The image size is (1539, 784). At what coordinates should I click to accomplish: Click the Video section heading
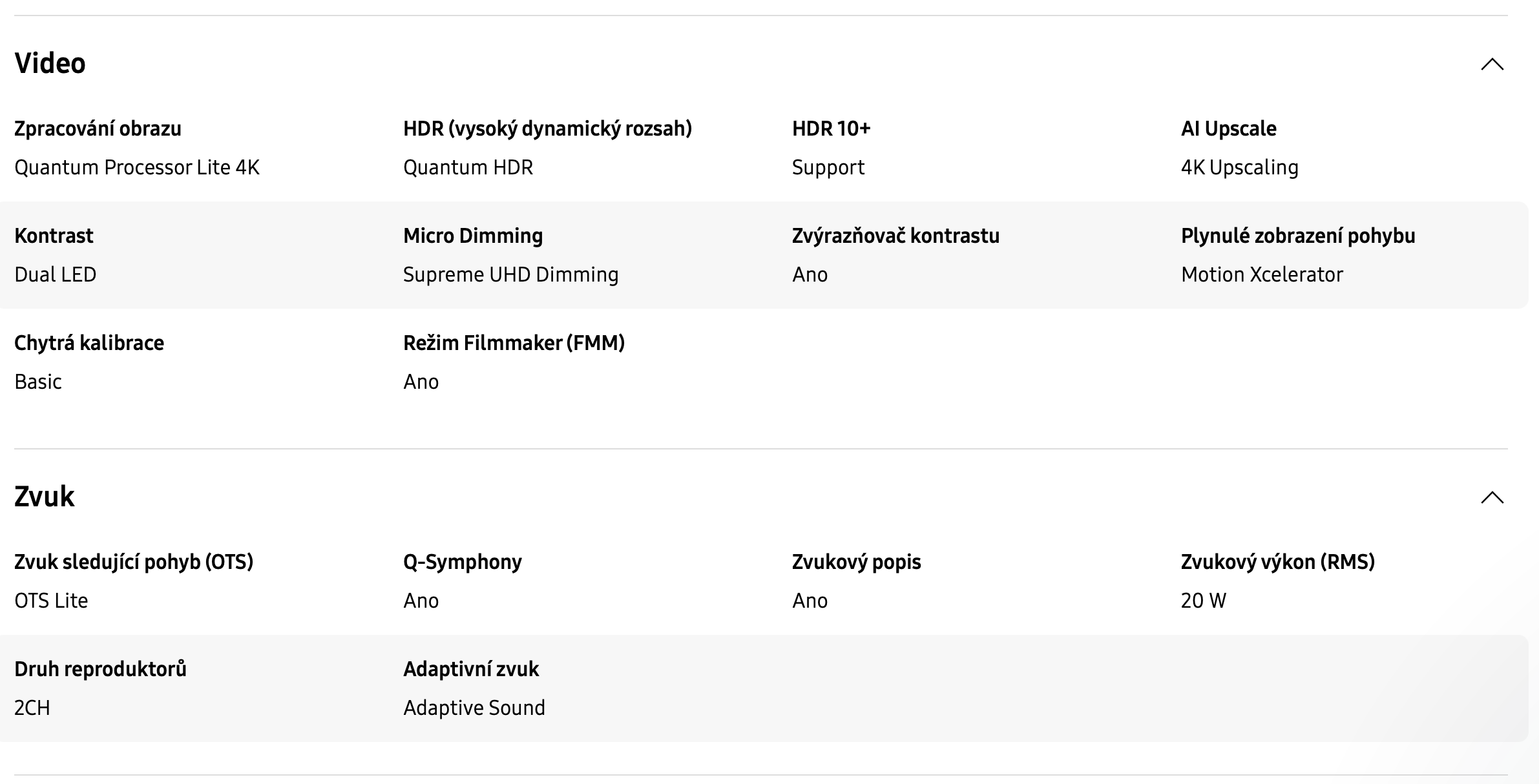pos(50,63)
